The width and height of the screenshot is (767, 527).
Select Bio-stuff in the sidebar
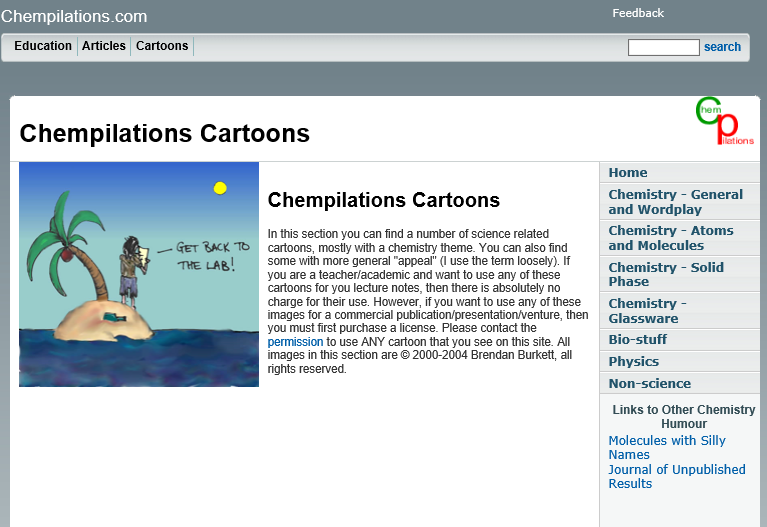637,339
